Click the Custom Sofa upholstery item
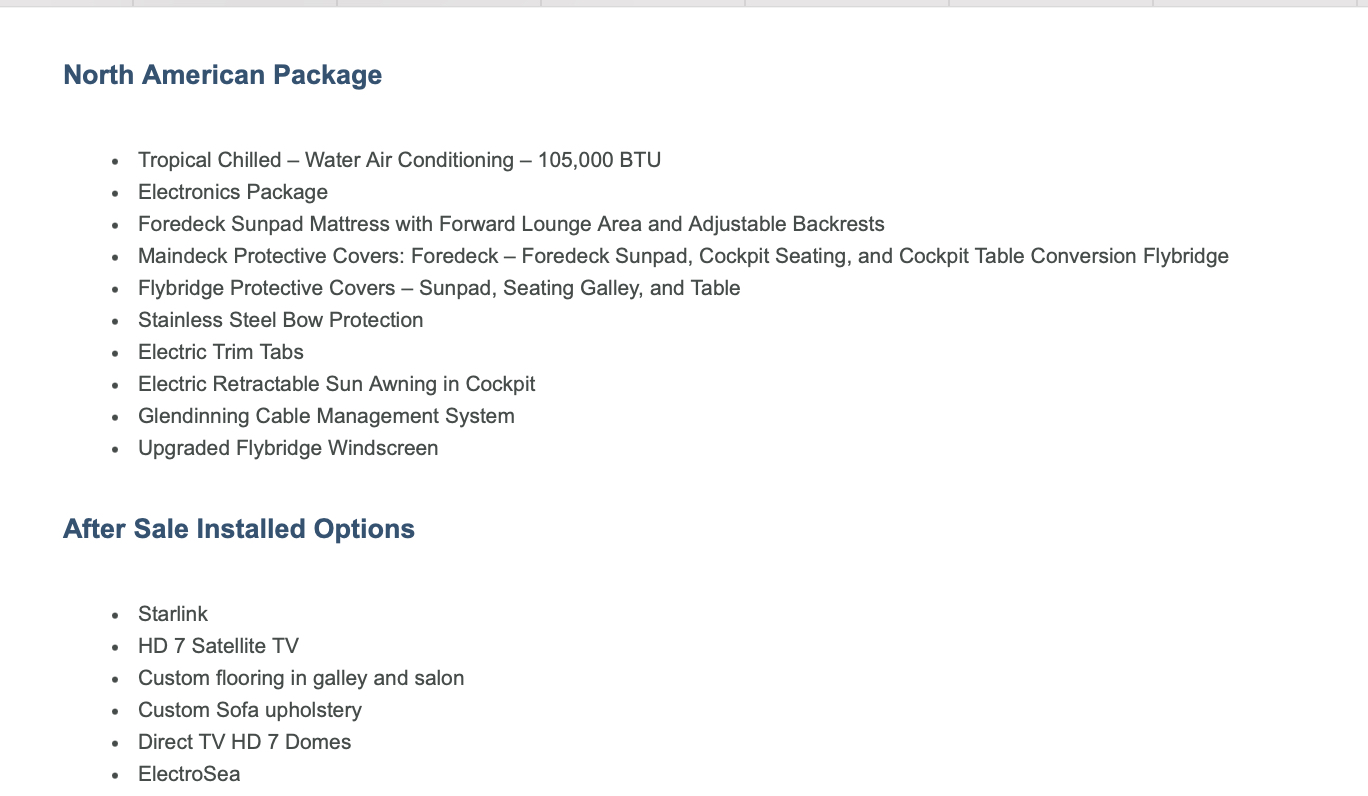 tap(250, 710)
